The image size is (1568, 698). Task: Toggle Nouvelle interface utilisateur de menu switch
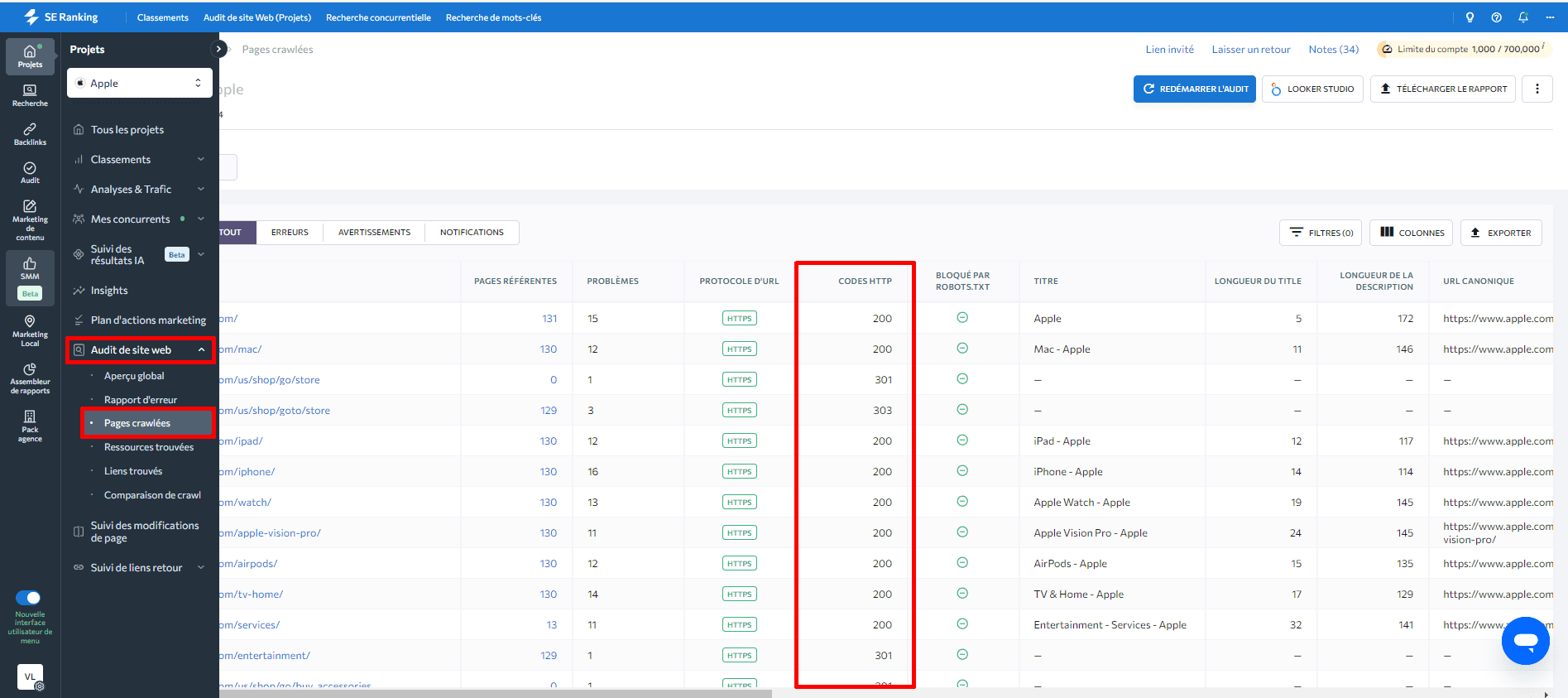coord(28,598)
